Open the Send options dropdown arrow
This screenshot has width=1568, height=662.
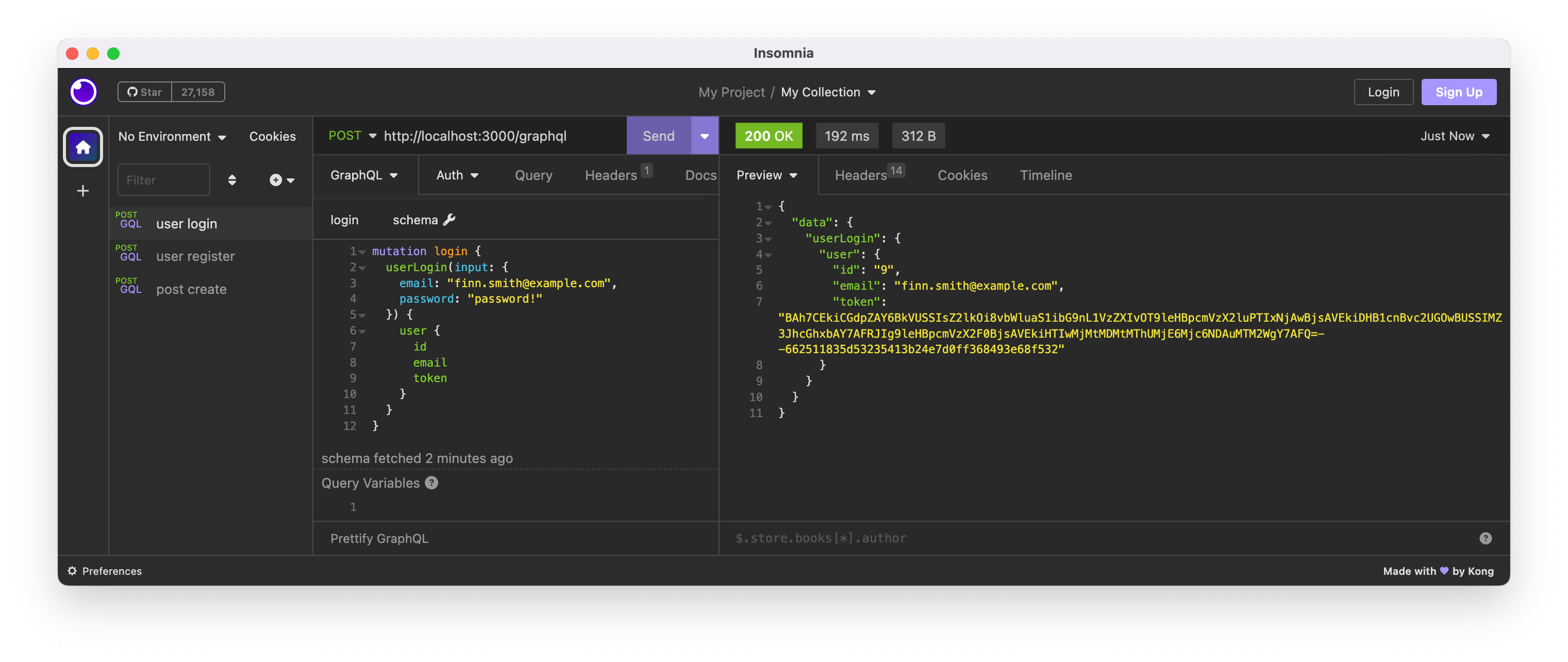704,136
